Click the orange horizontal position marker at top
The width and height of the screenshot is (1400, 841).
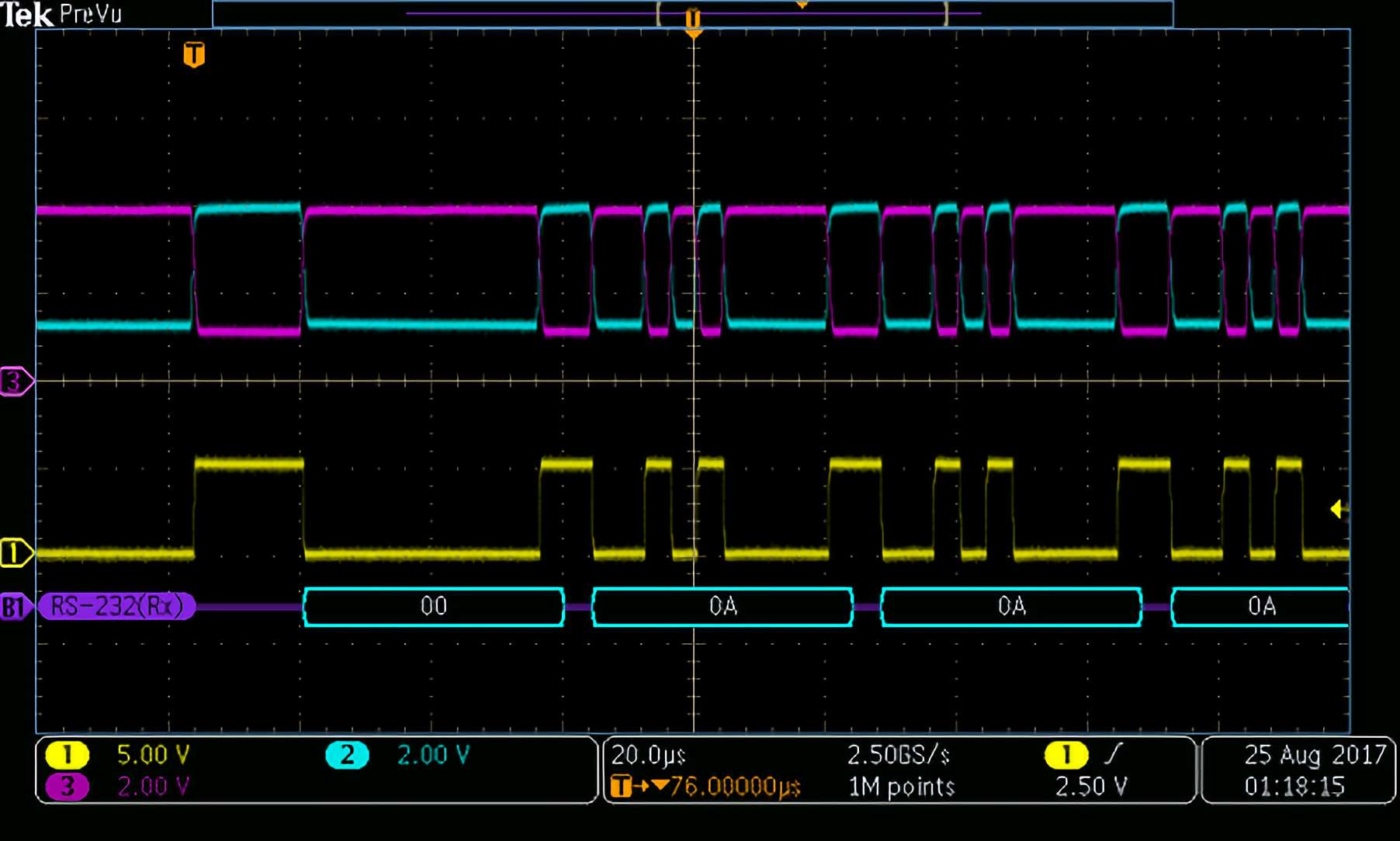[x=693, y=21]
